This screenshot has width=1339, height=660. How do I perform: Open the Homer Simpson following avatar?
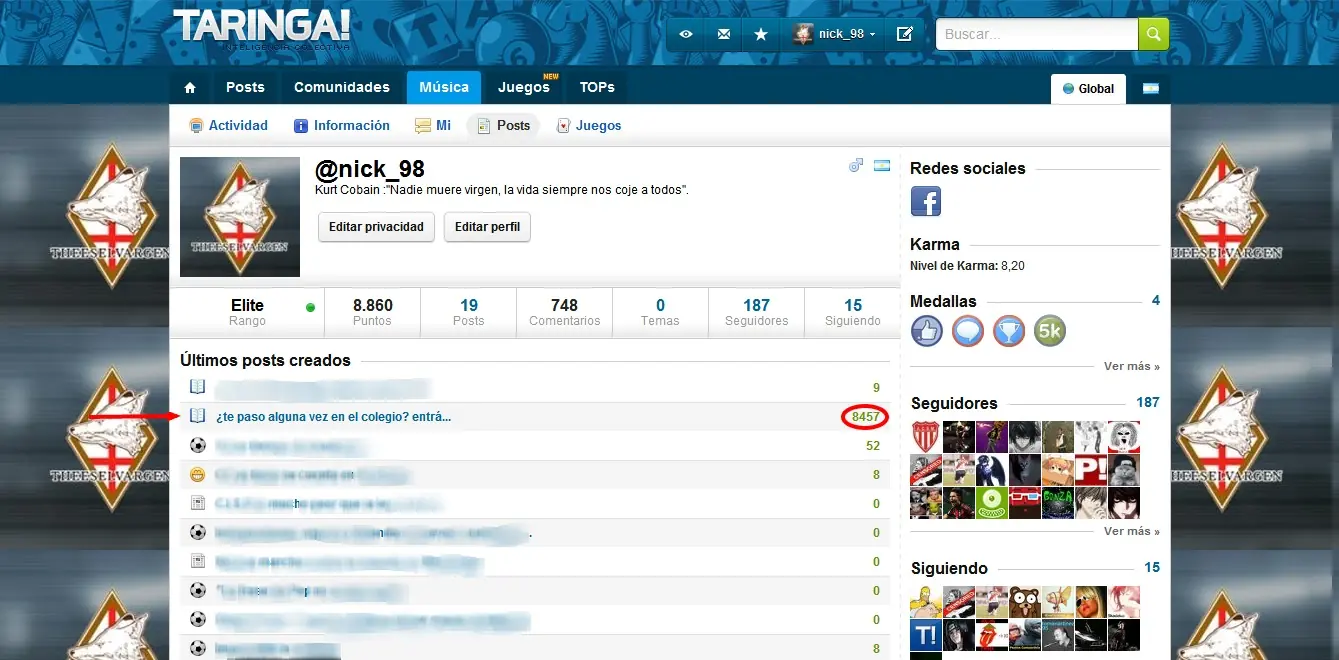pos(926,602)
